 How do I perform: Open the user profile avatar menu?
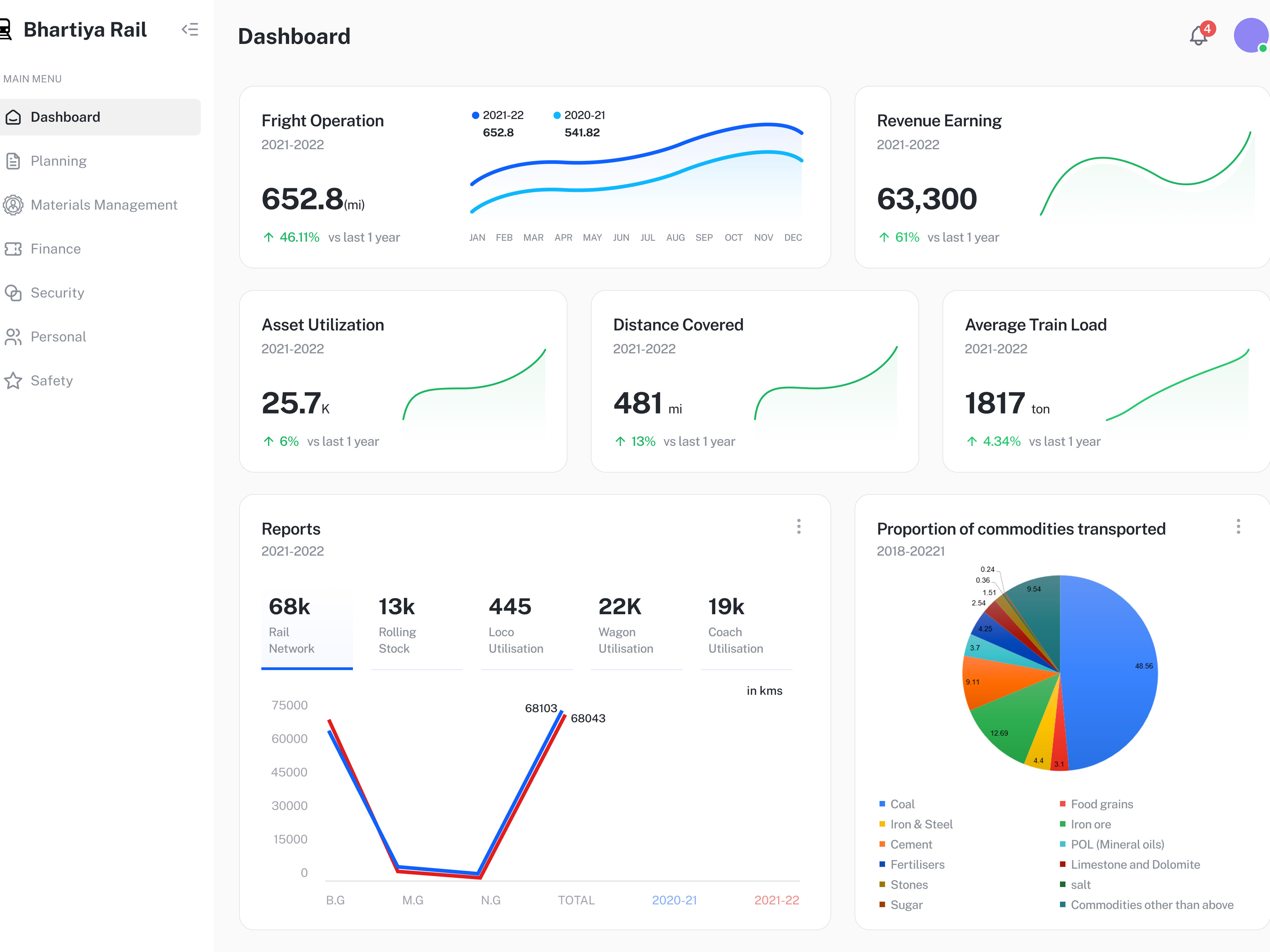click(x=1250, y=35)
